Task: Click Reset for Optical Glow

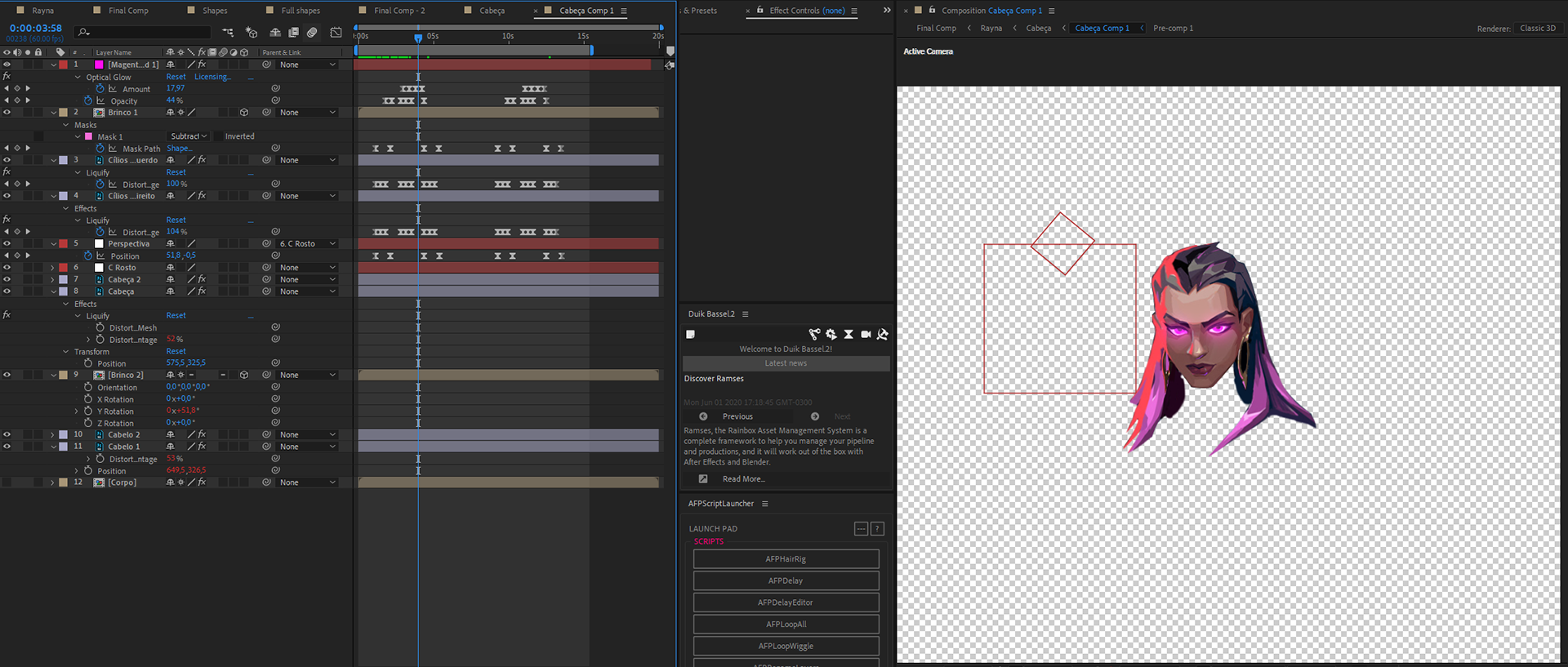Action: (176, 77)
